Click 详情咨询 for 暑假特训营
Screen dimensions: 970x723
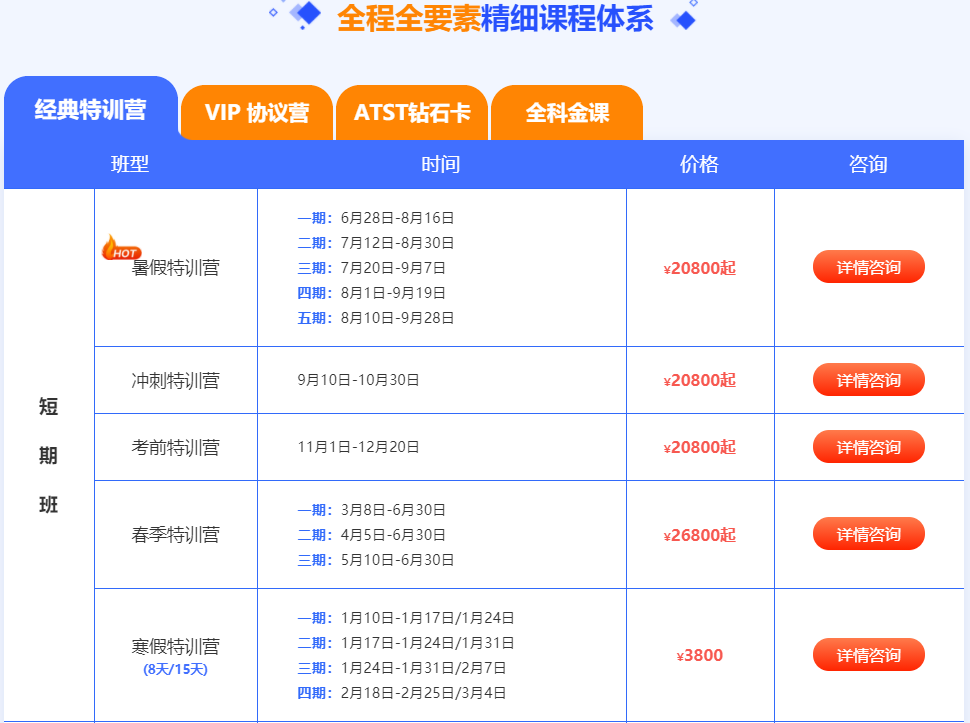[x=868, y=267]
